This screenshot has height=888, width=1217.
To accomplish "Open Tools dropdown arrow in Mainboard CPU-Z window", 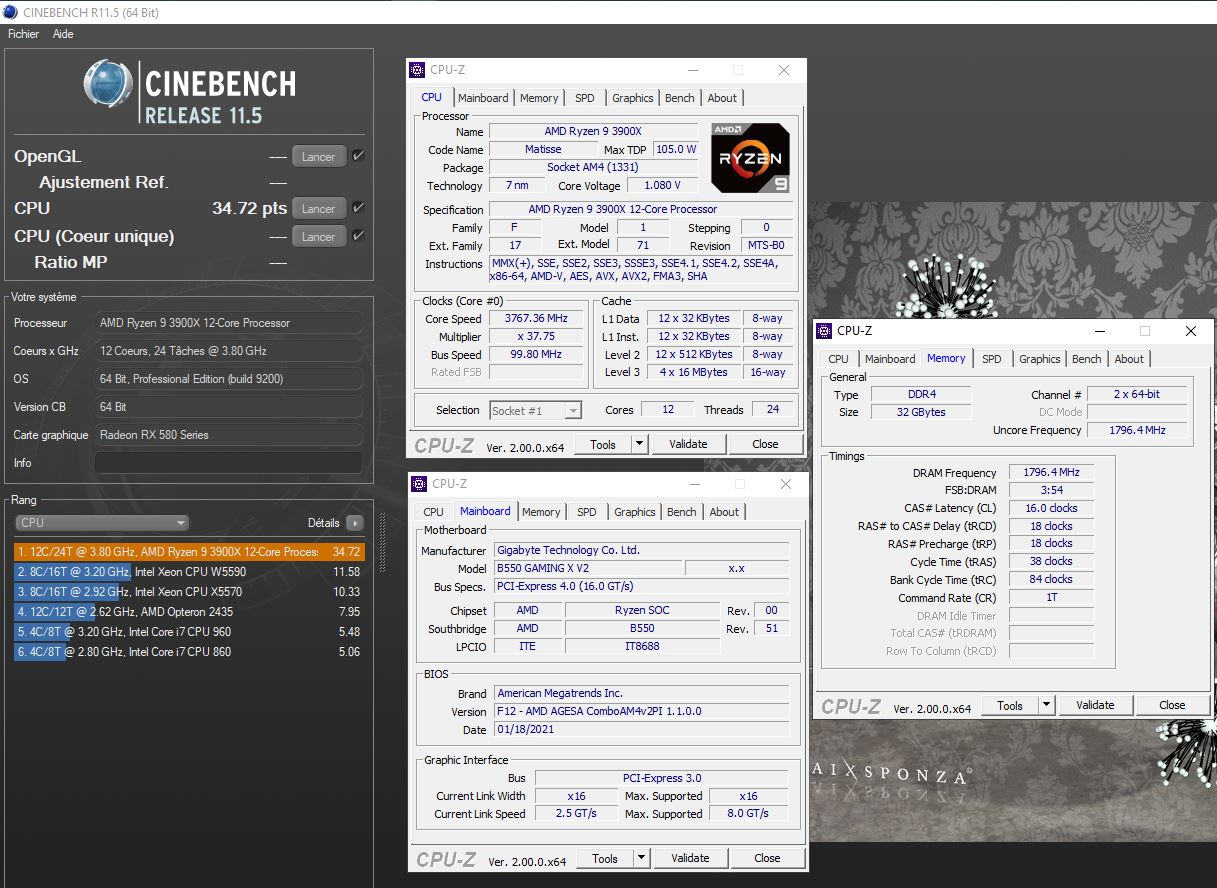I will point(642,858).
